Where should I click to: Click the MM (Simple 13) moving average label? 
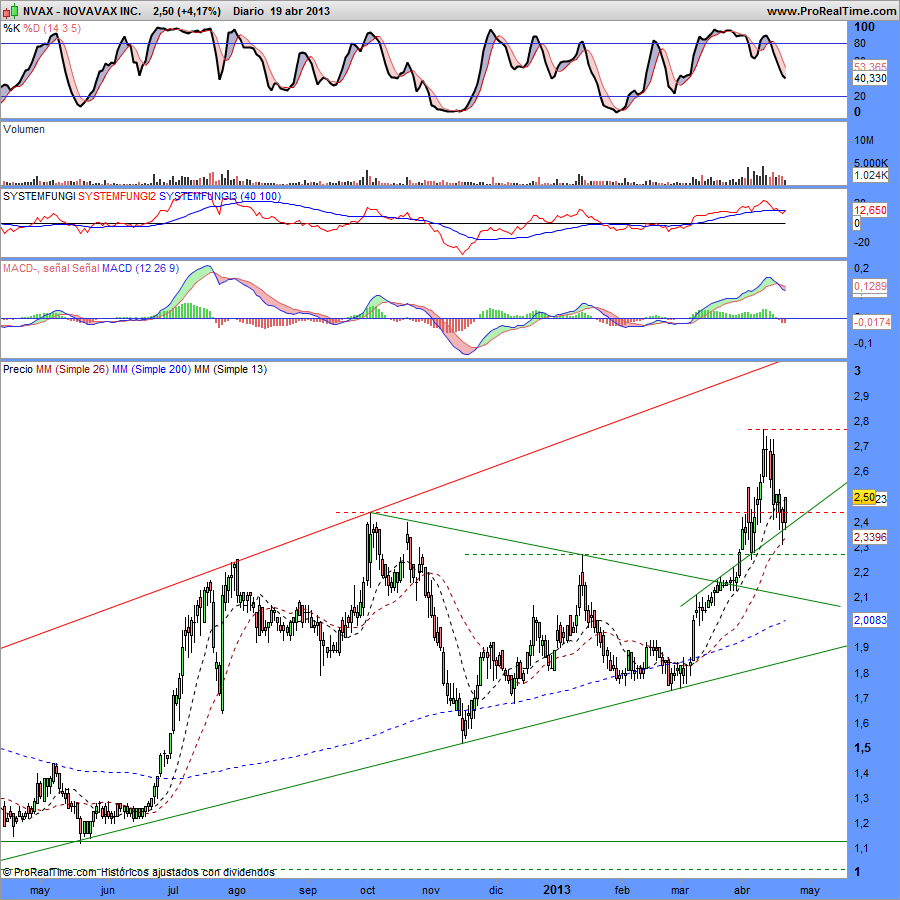(x=231, y=369)
